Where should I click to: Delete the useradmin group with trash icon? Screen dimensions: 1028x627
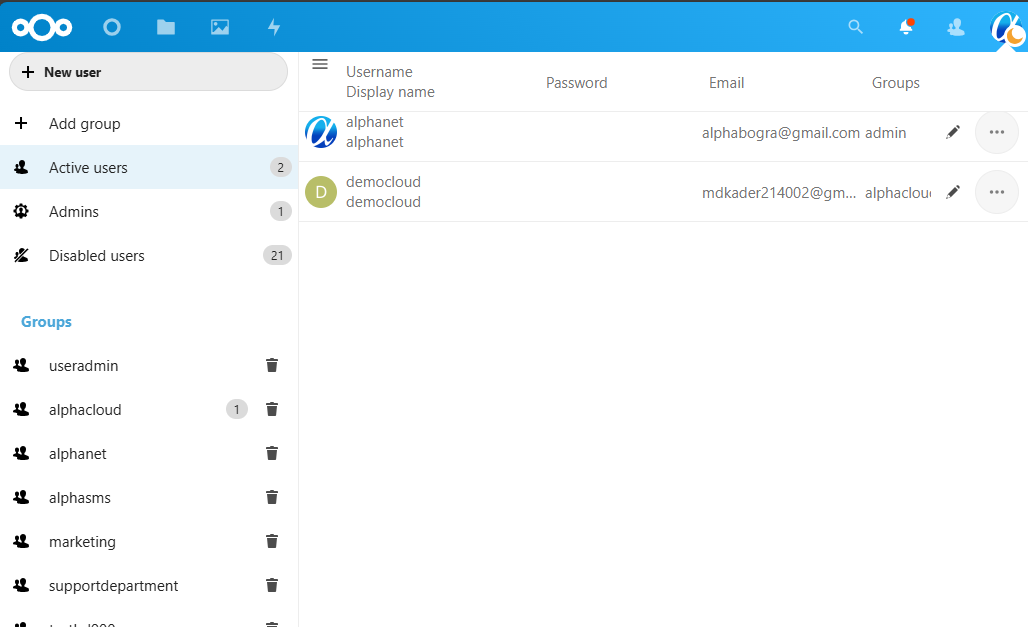pyautogui.click(x=272, y=366)
